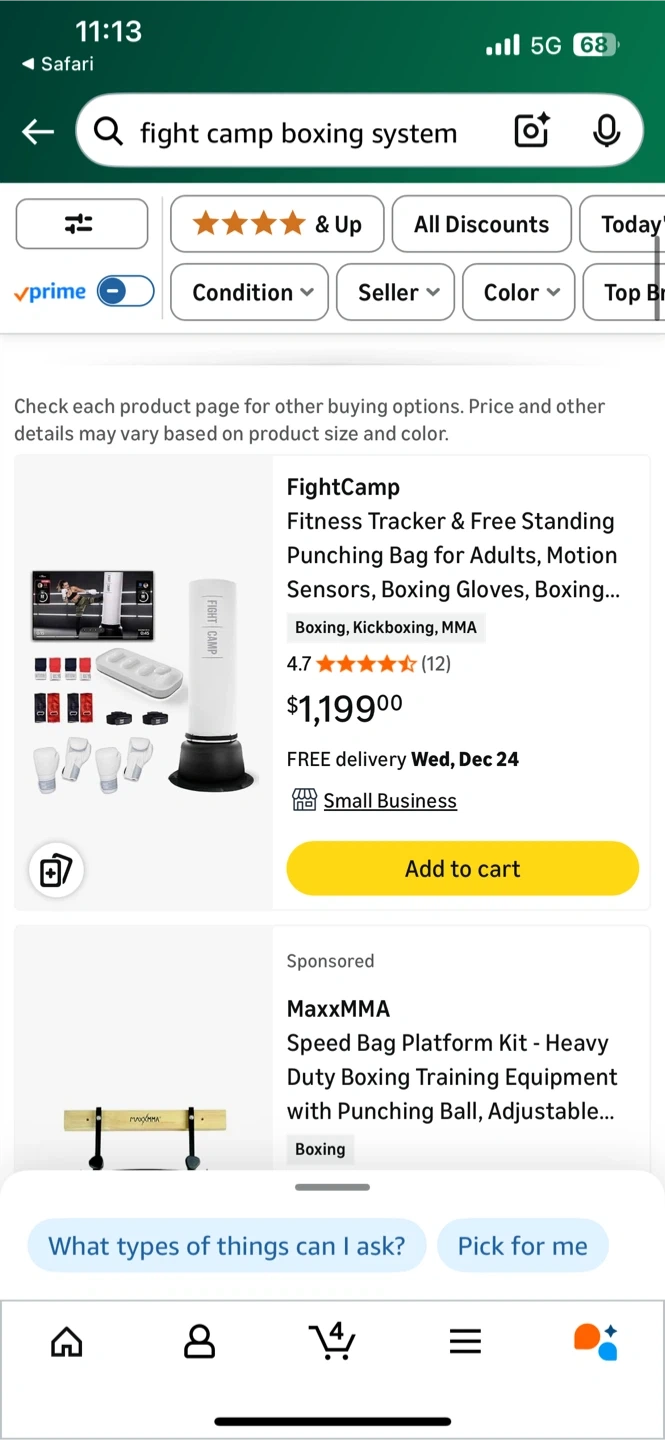This screenshot has height=1440, width=665.
Task: Go to the Home tab icon
Action: tap(67, 1341)
